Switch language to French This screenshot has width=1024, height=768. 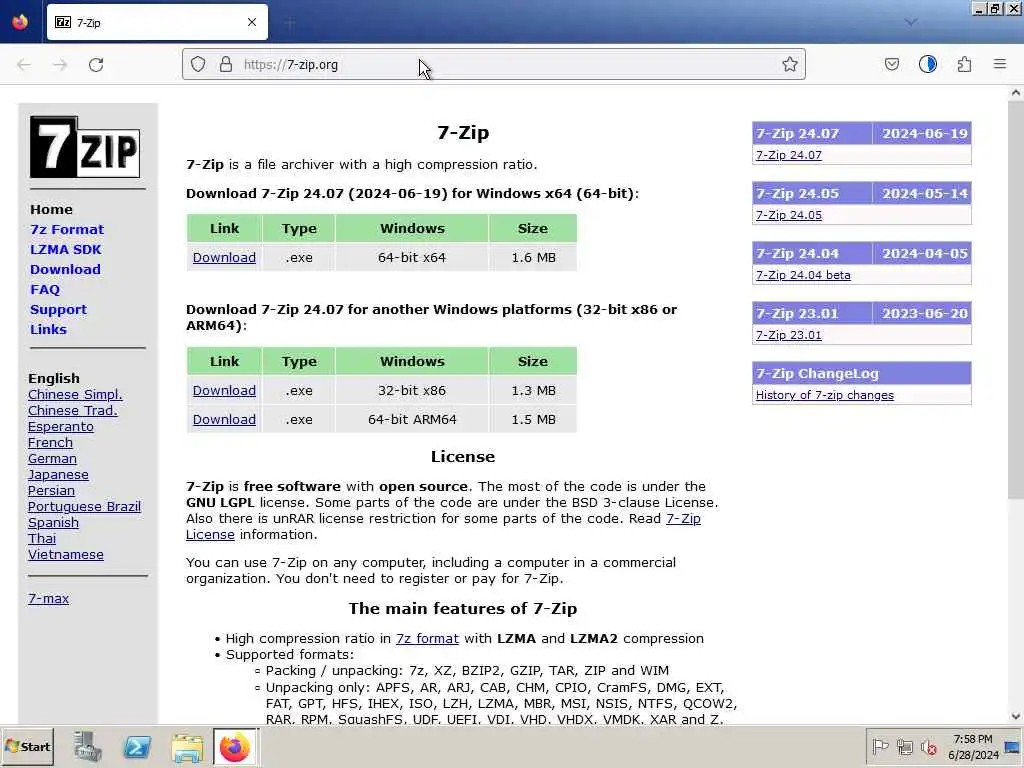coord(50,442)
